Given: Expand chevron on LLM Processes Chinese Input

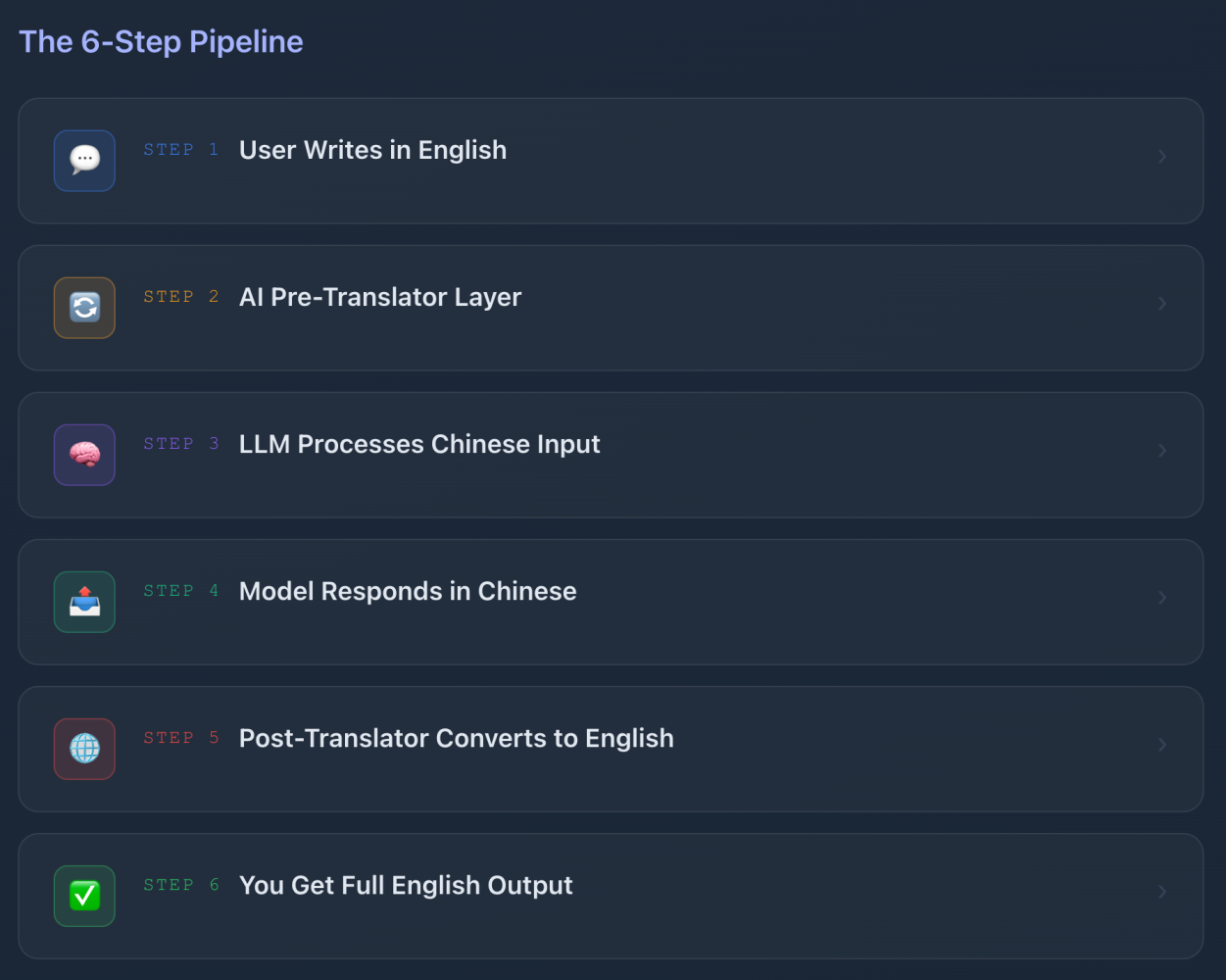Looking at the screenshot, I should click(1162, 451).
